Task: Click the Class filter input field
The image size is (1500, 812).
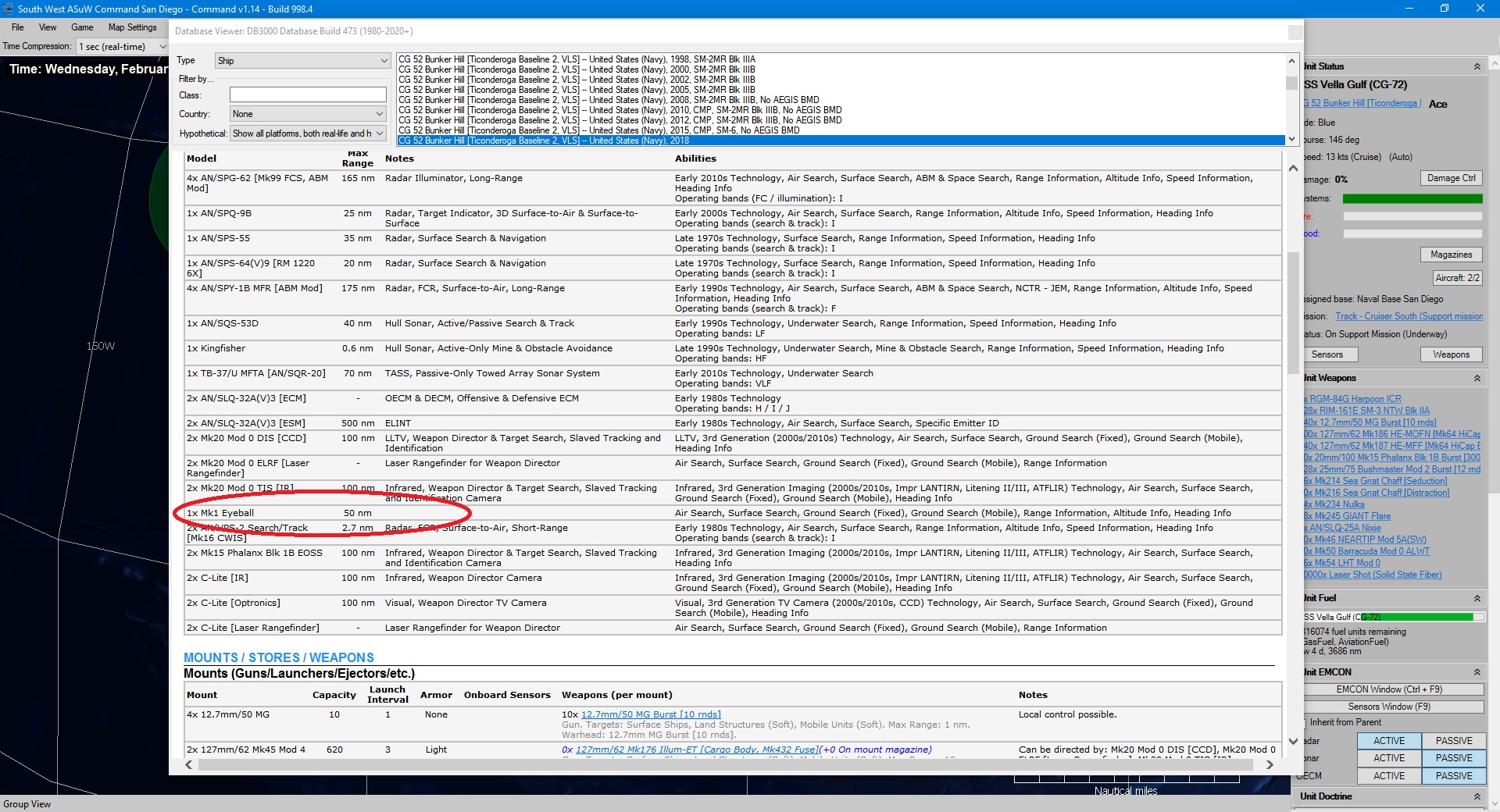Action: pyautogui.click(x=308, y=94)
